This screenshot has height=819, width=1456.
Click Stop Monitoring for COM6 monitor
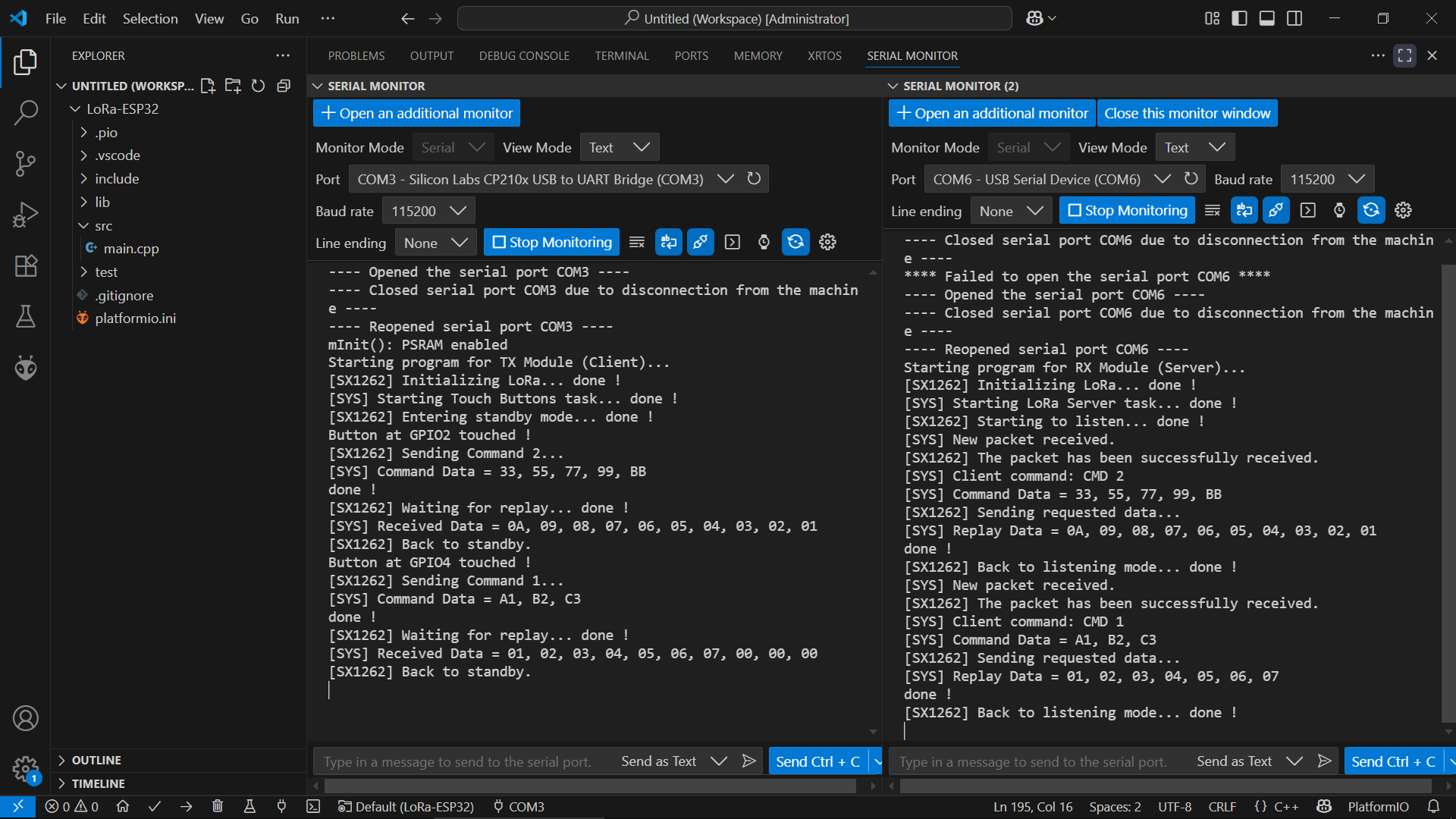pyautogui.click(x=1128, y=210)
